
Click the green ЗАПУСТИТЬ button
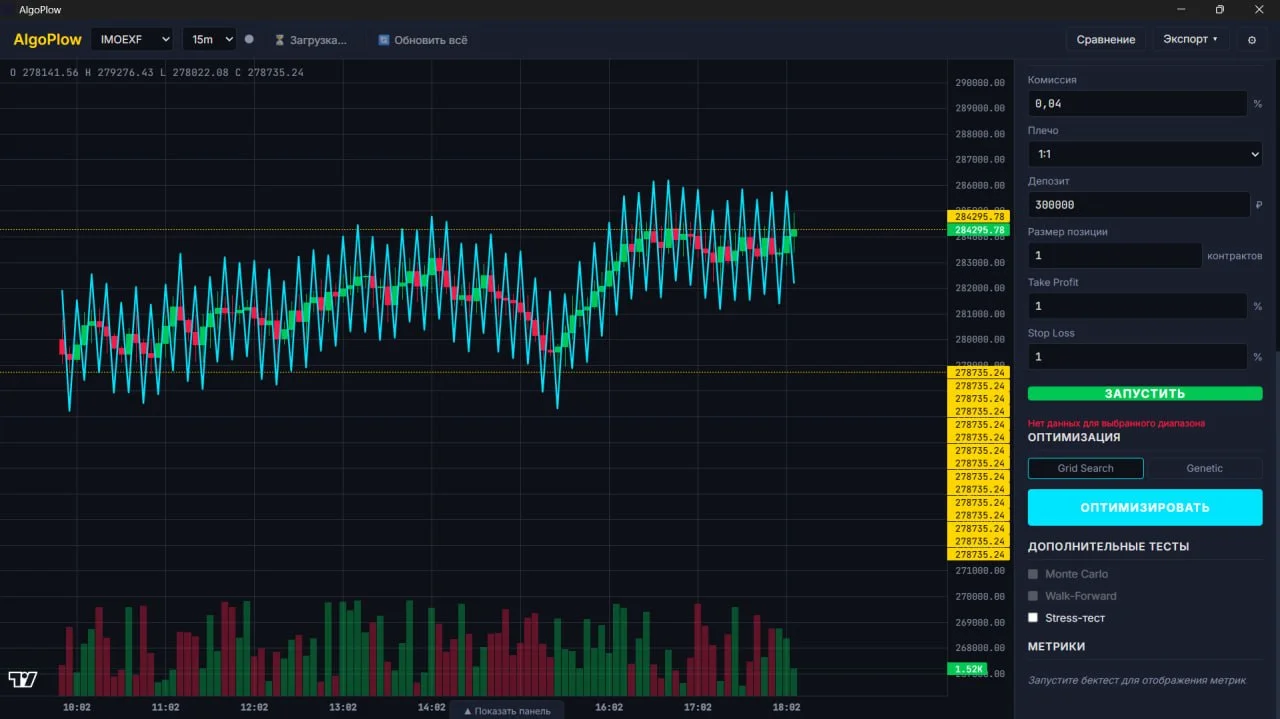tap(1145, 394)
